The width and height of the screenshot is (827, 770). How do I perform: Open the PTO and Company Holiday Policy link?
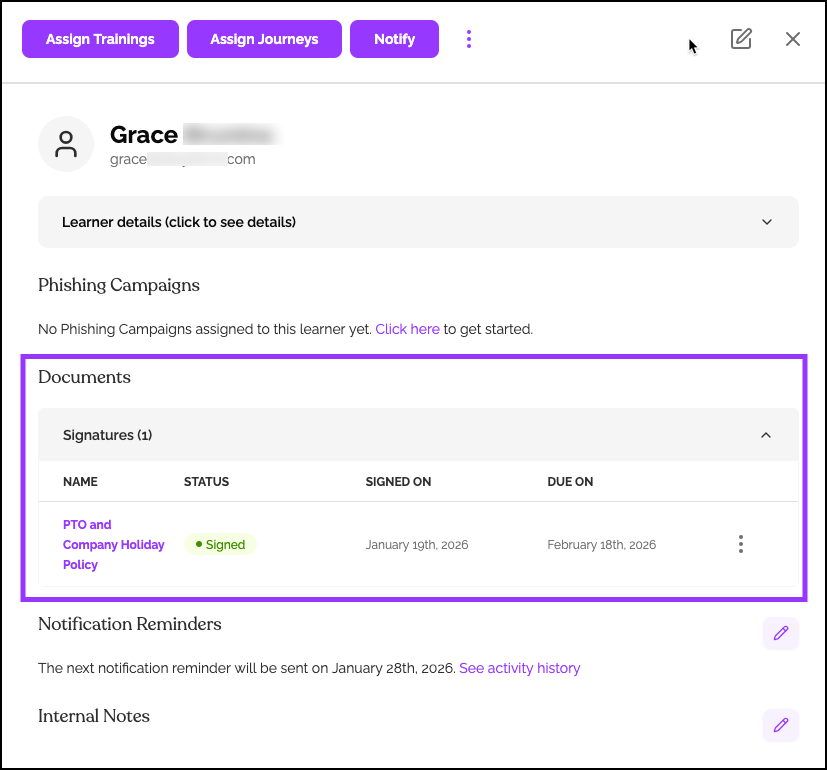click(x=113, y=544)
